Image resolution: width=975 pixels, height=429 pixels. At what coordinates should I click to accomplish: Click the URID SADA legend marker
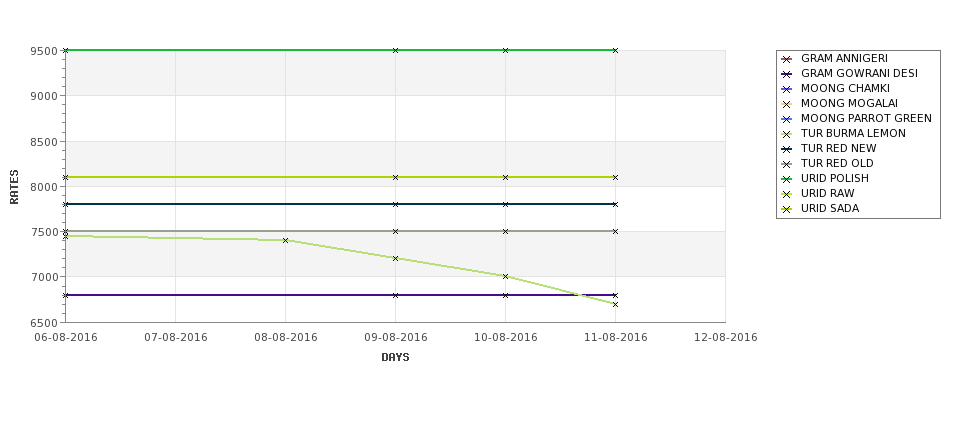pyautogui.click(x=787, y=209)
